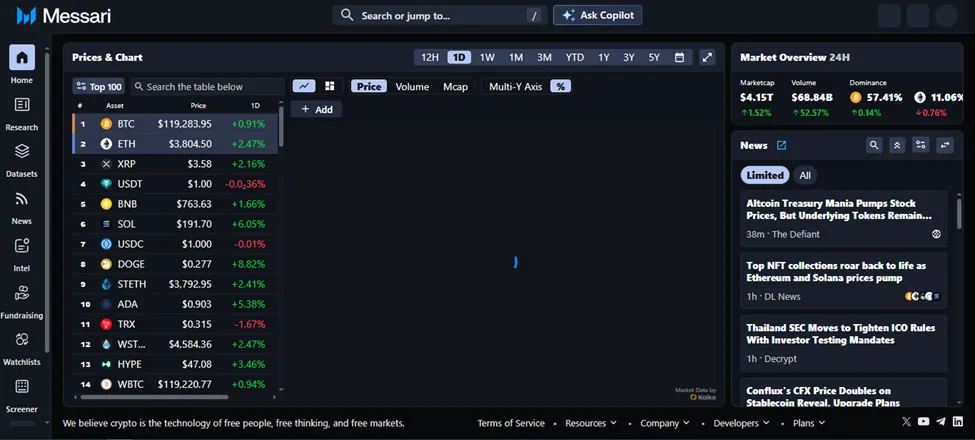975x440 pixels.
Task: Select the SOL row in table
Action: click(x=174, y=224)
